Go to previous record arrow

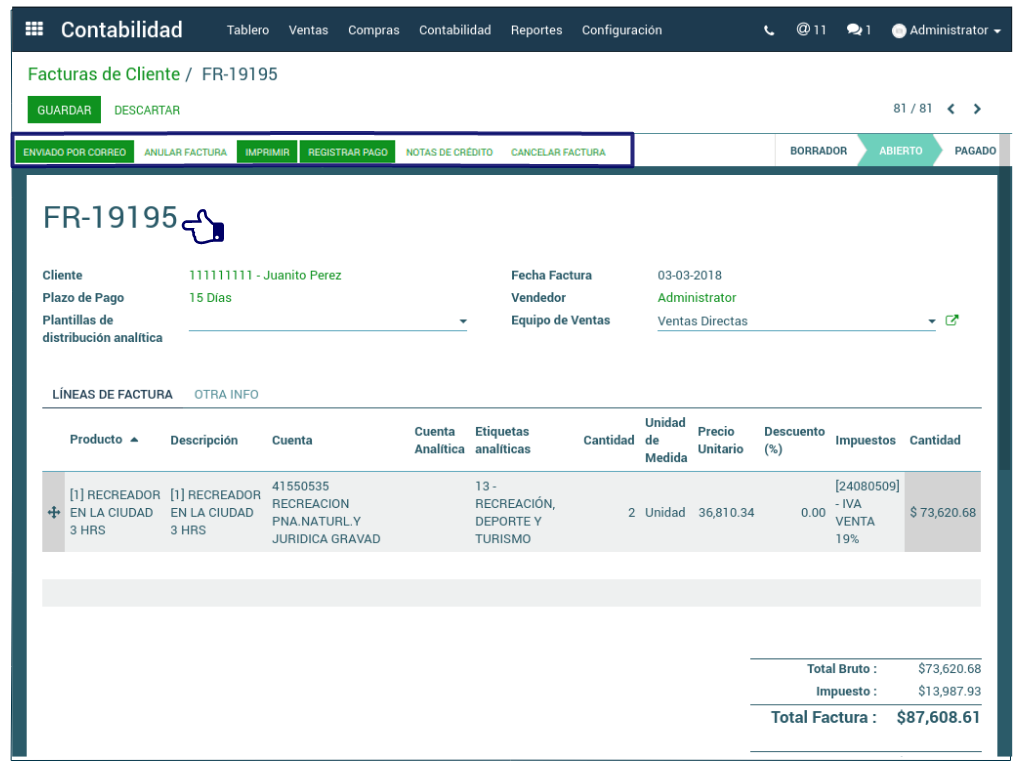coord(951,109)
